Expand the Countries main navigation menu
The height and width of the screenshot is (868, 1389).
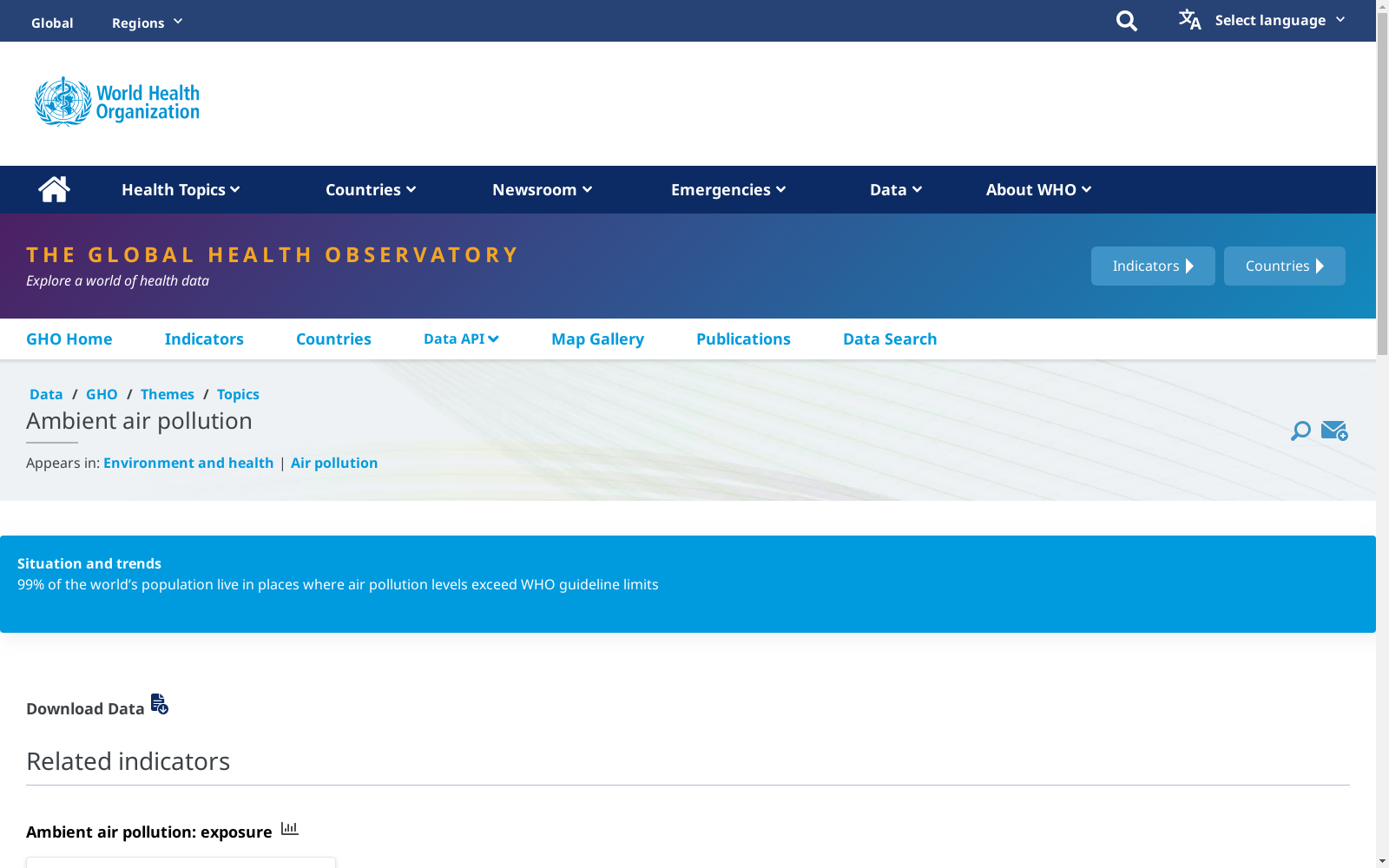[x=371, y=189]
